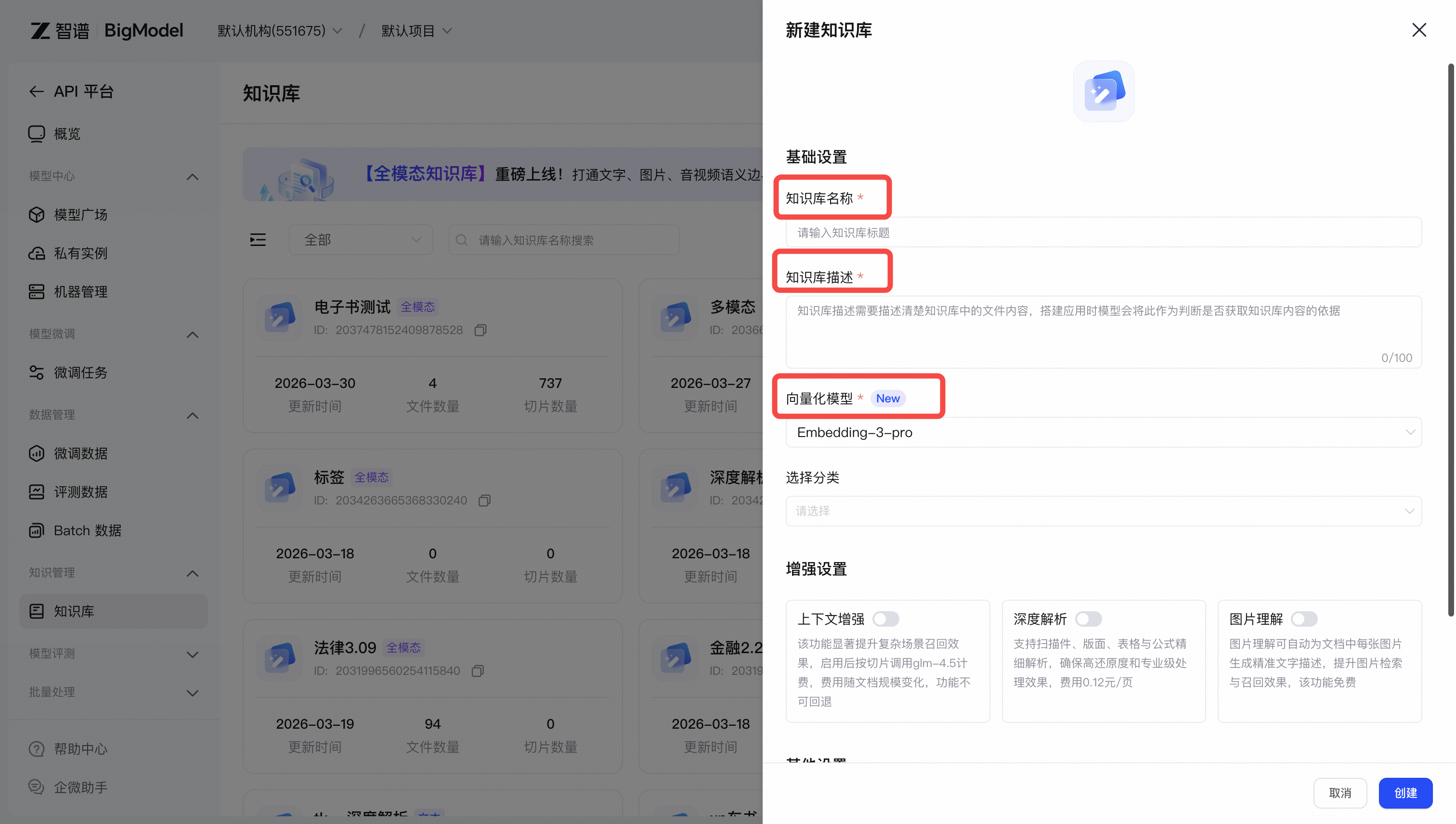The width and height of the screenshot is (1456, 824).
Task: Copy the 标签 knowledge base ID
Action: pyautogui.click(x=484, y=500)
